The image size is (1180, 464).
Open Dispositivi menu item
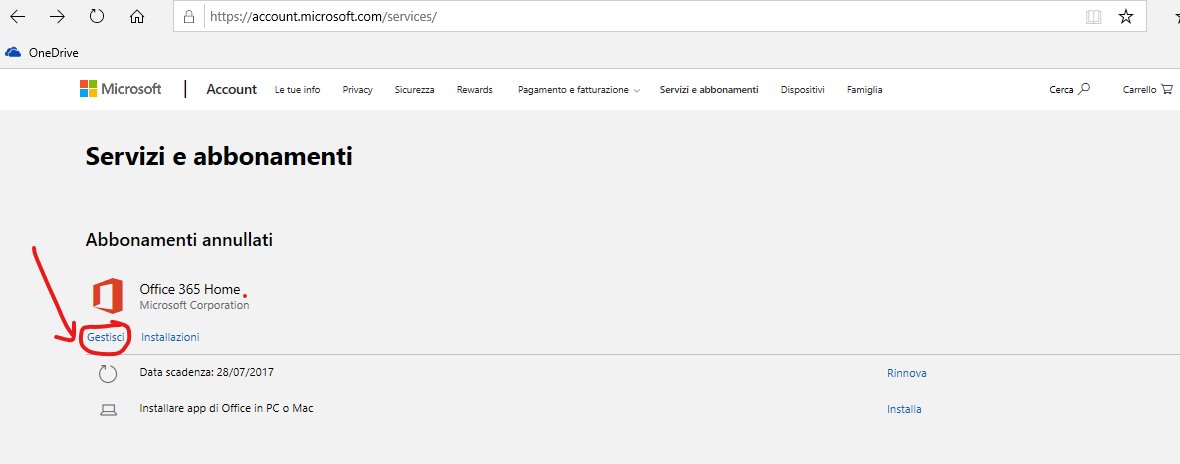(802, 90)
